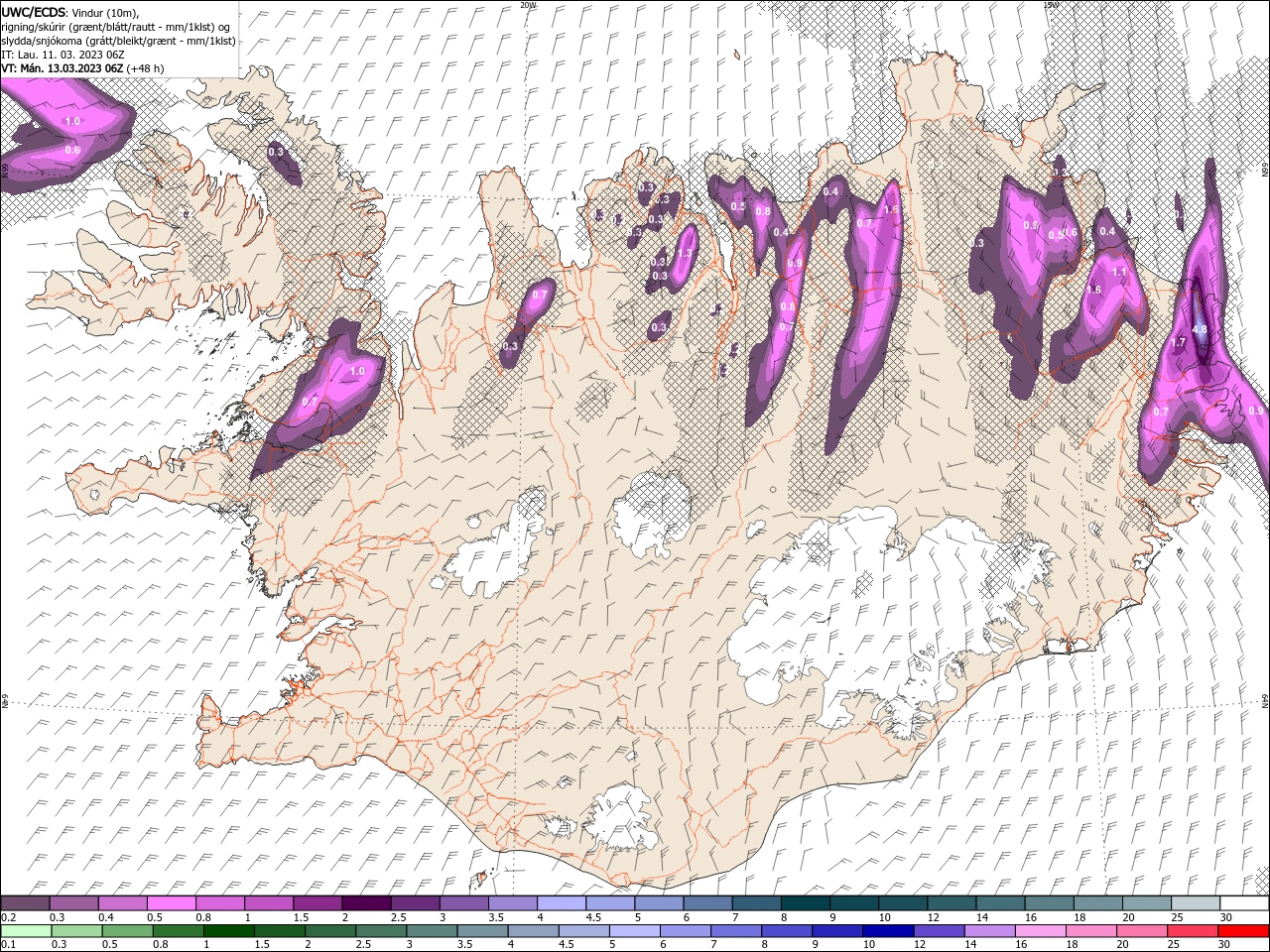Select the dark teal snow swatch labeled 8
The width and height of the screenshot is (1270, 952).
[x=805, y=903]
